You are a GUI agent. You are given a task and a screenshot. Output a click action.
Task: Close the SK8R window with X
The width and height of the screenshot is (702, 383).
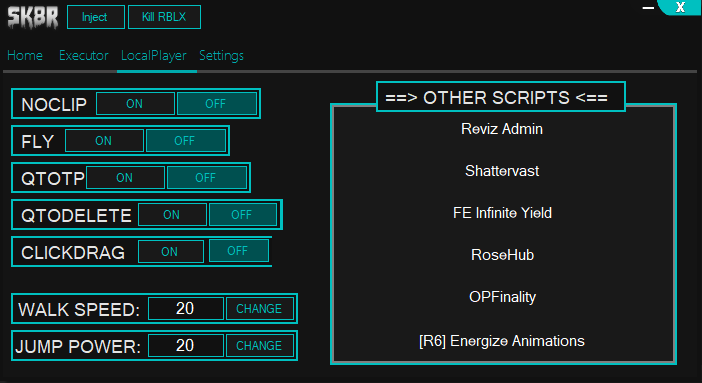click(680, 7)
